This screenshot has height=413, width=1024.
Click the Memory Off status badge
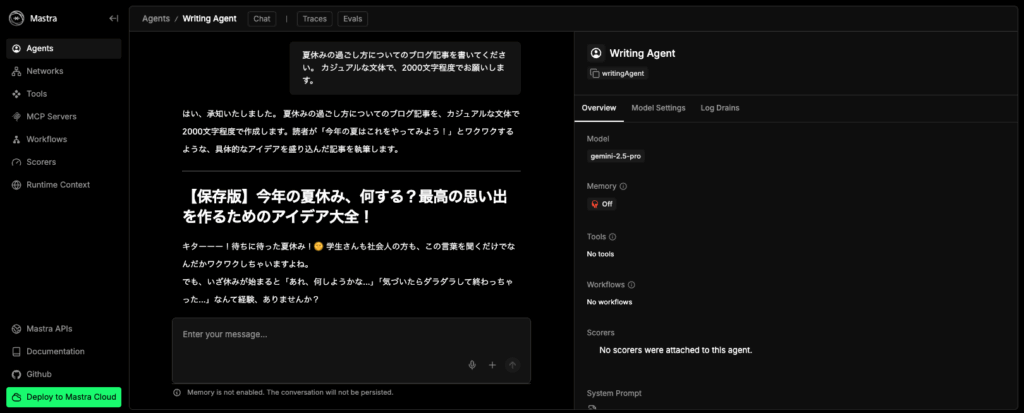[601, 204]
